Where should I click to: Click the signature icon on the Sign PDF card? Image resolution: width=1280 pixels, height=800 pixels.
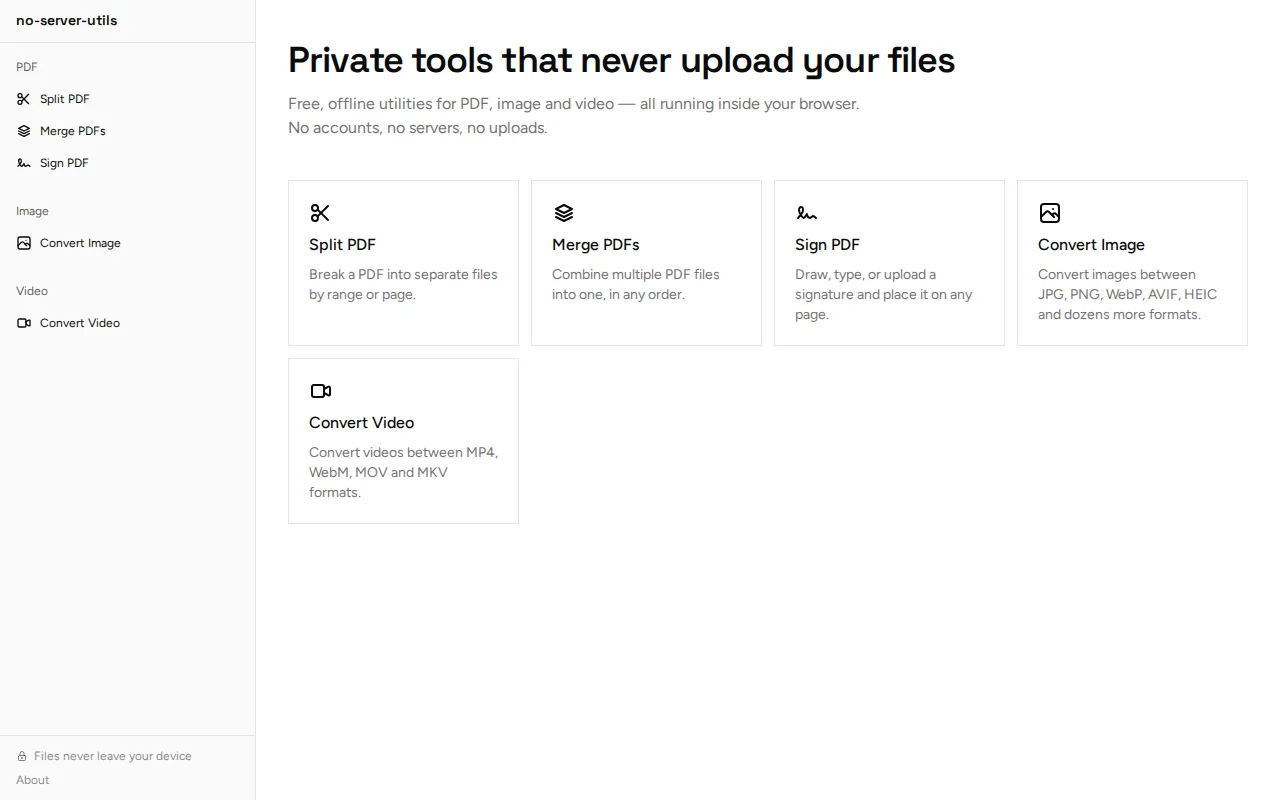coord(806,213)
